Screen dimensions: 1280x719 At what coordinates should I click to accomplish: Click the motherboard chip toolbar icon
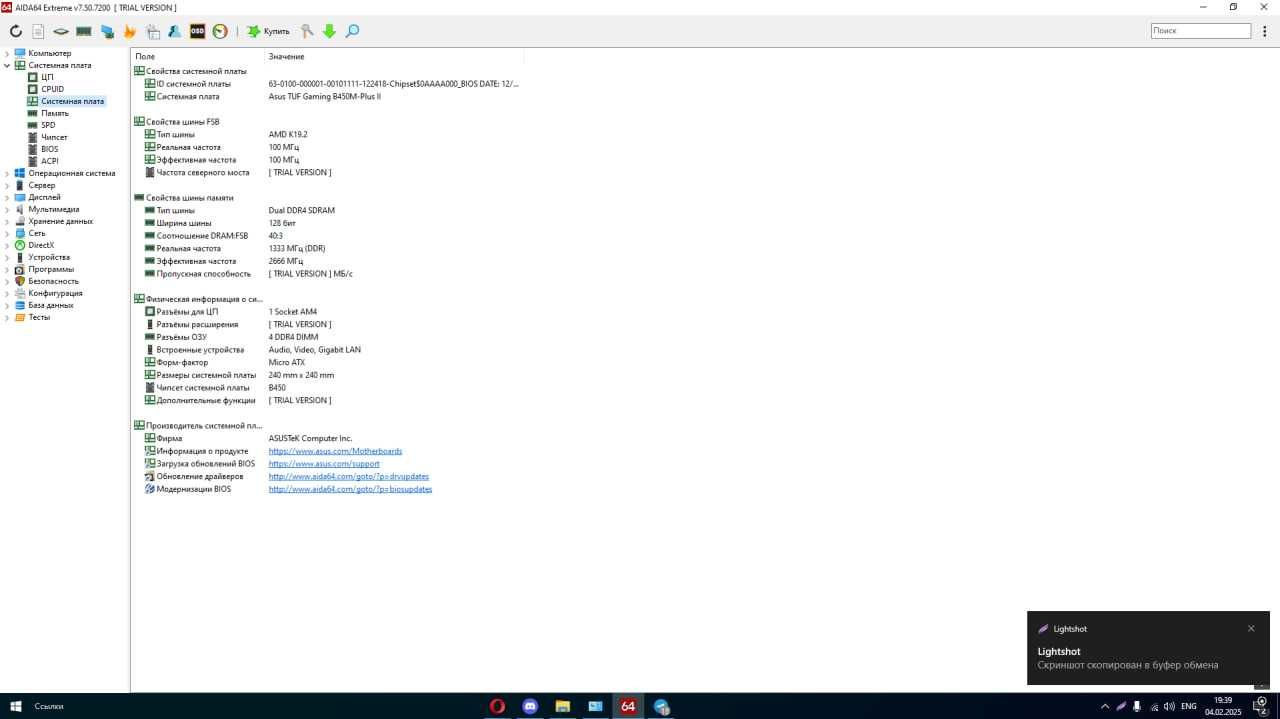click(61, 32)
